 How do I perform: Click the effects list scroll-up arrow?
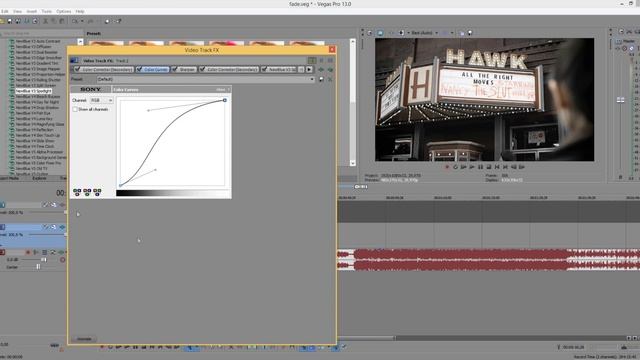tap(80, 42)
